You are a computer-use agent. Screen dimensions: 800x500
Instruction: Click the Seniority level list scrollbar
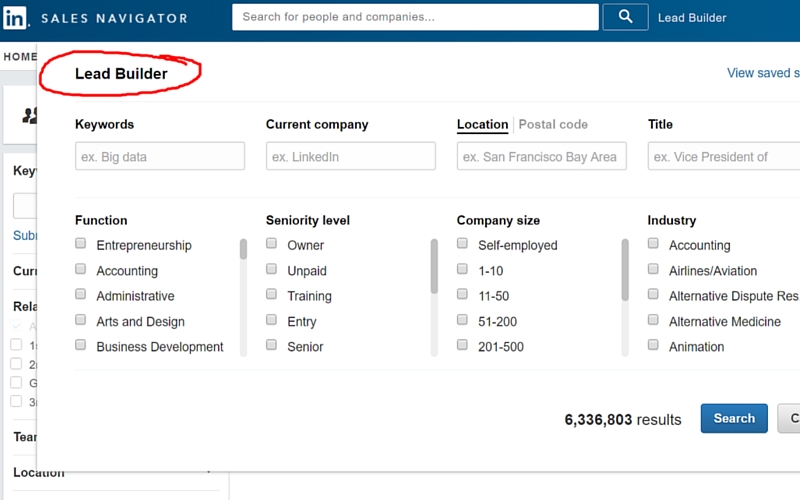(x=434, y=297)
